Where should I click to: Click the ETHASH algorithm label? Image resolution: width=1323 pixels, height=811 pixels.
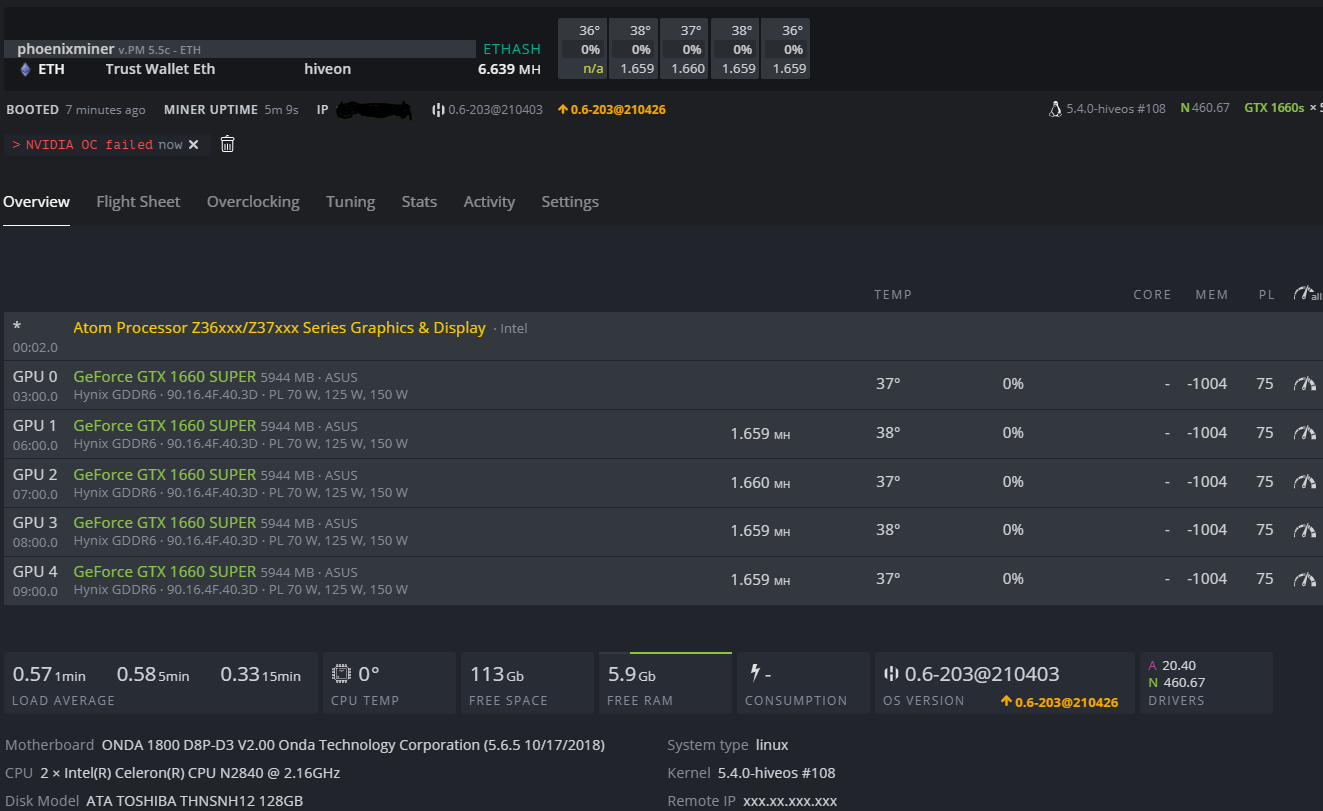coord(512,49)
